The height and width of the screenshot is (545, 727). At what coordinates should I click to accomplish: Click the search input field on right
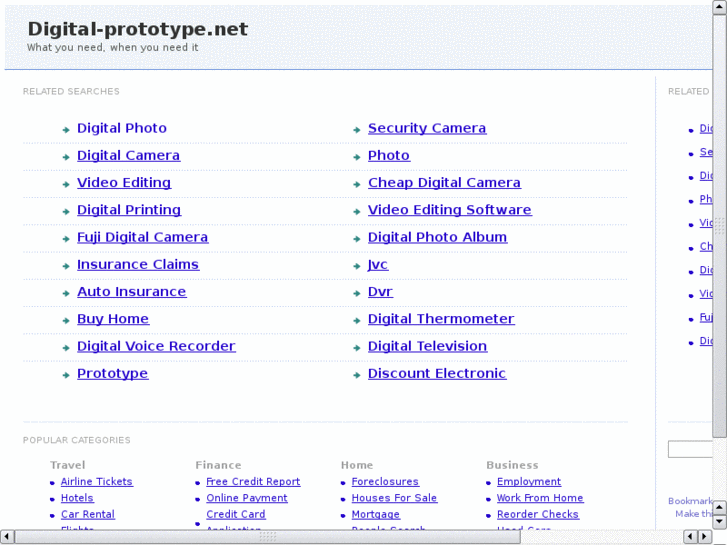pyautogui.click(x=690, y=450)
